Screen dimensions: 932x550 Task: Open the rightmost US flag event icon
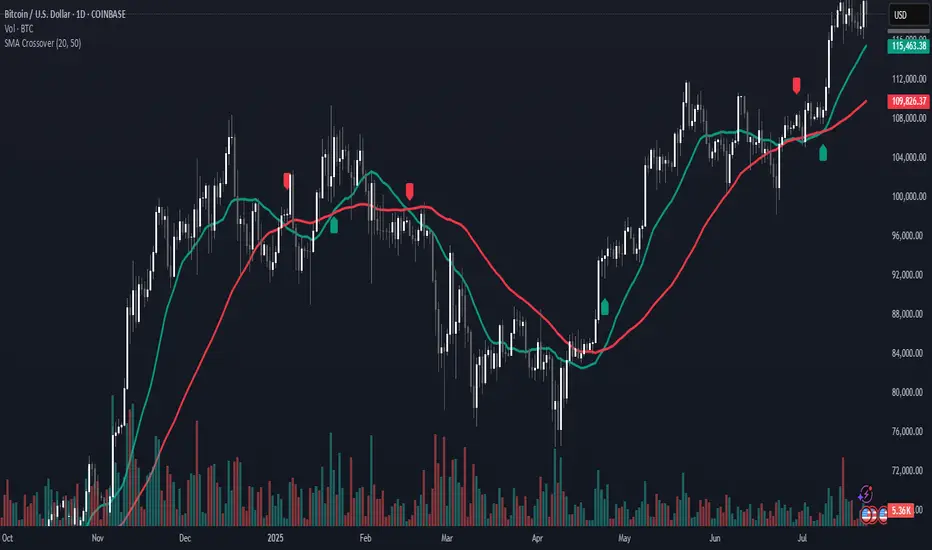tap(882, 515)
